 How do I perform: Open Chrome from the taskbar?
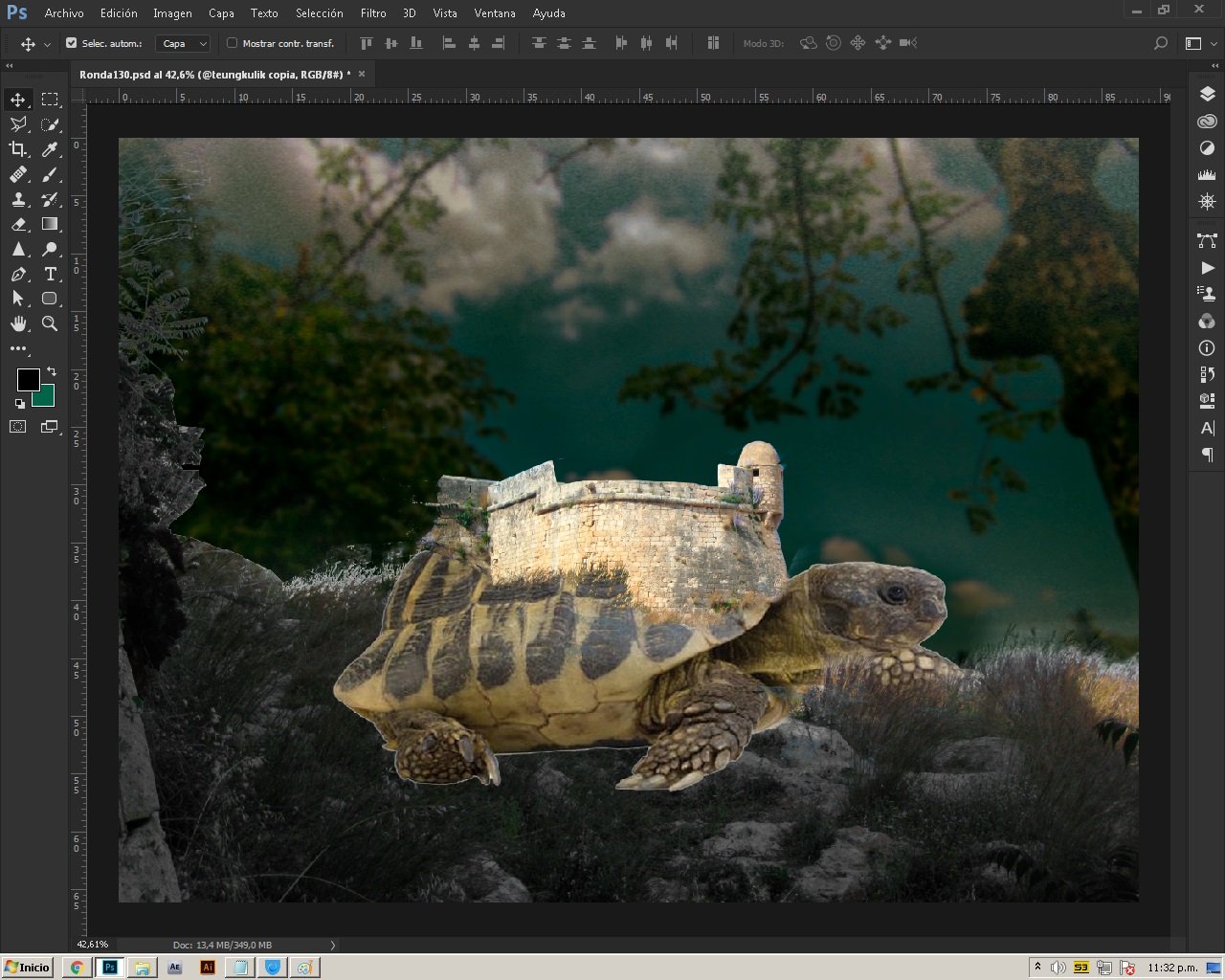pos(78,968)
